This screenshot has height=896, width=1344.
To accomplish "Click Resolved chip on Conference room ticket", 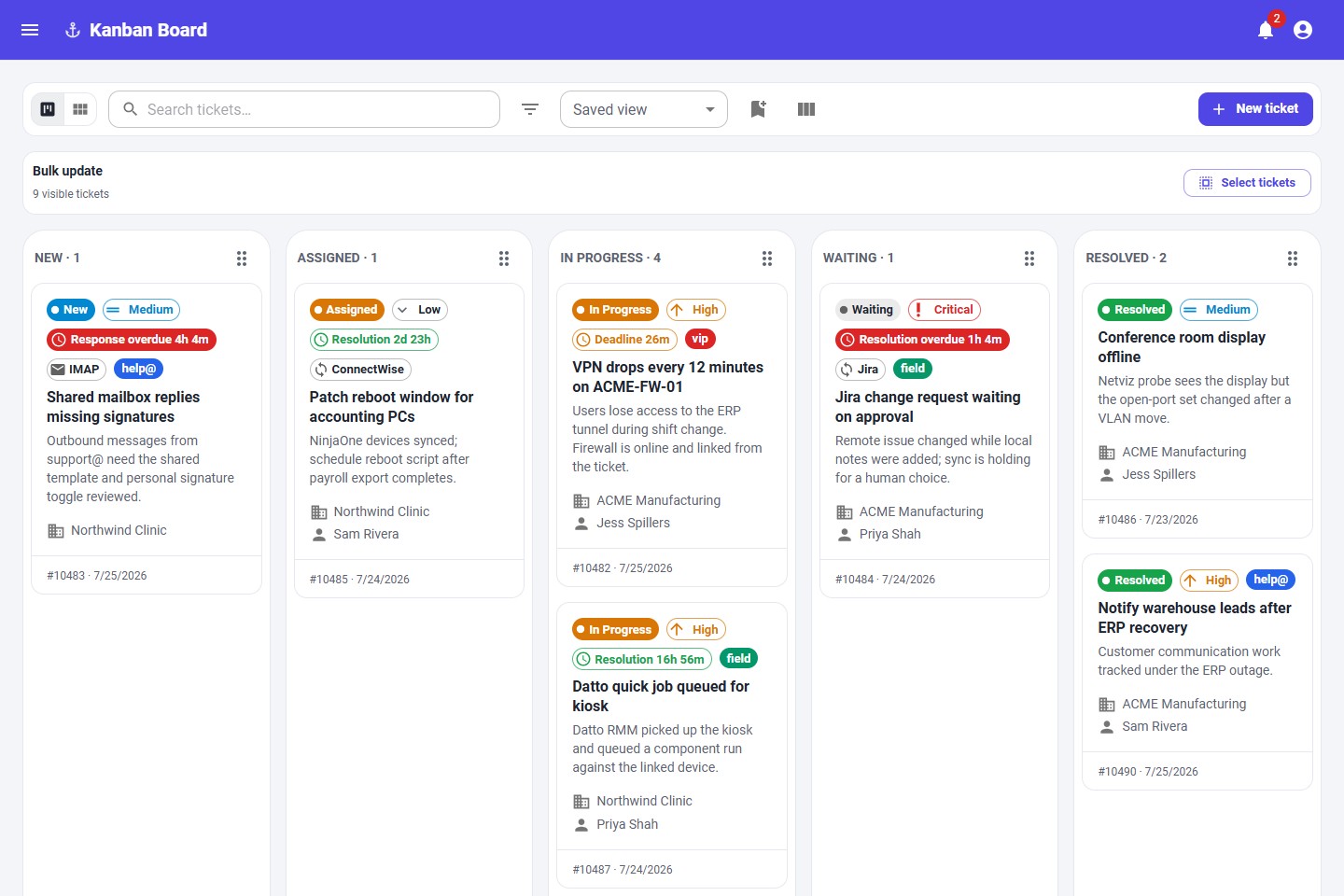I will click(x=1136, y=310).
